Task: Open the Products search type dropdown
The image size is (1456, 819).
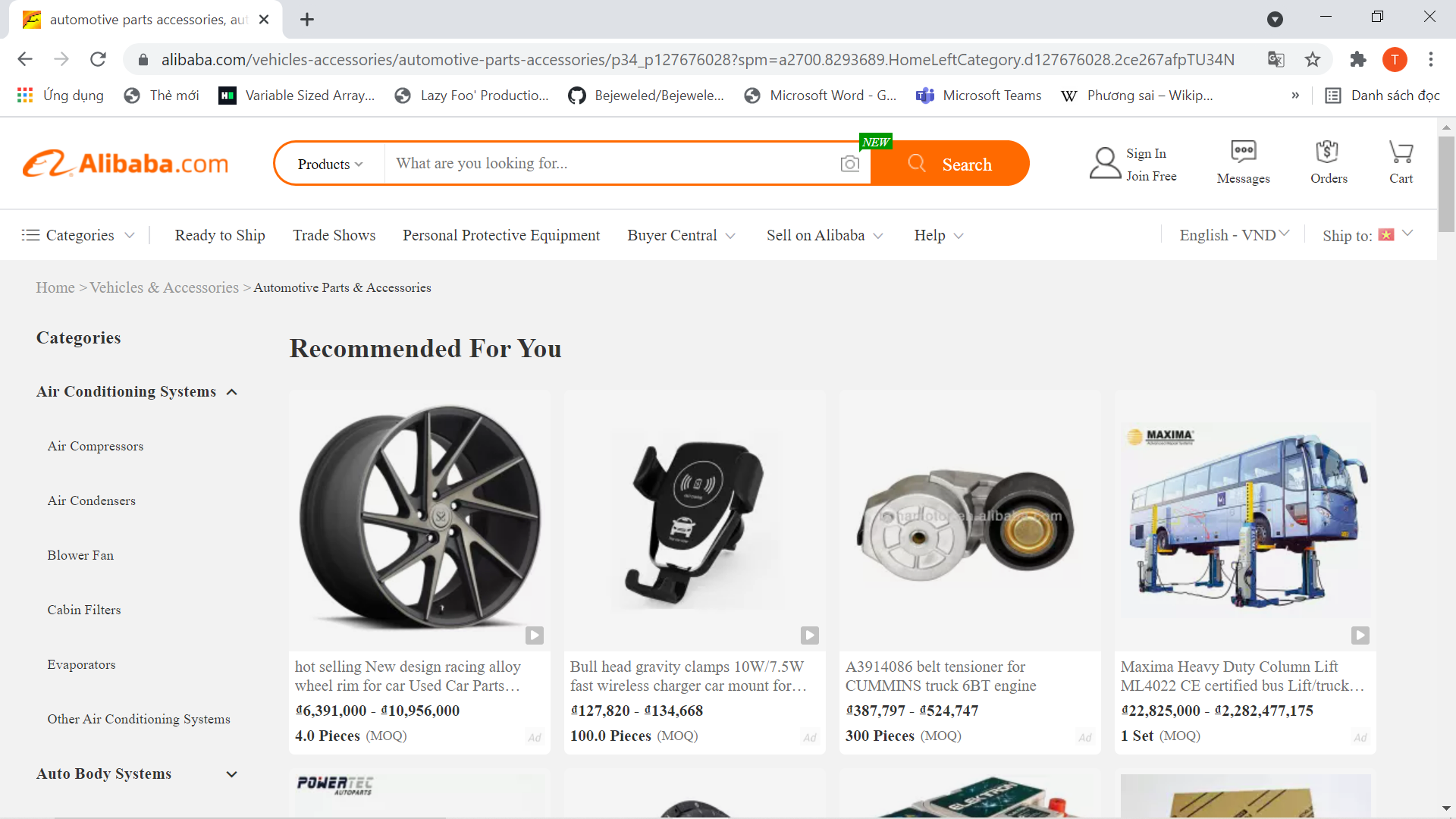Action: tap(330, 164)
